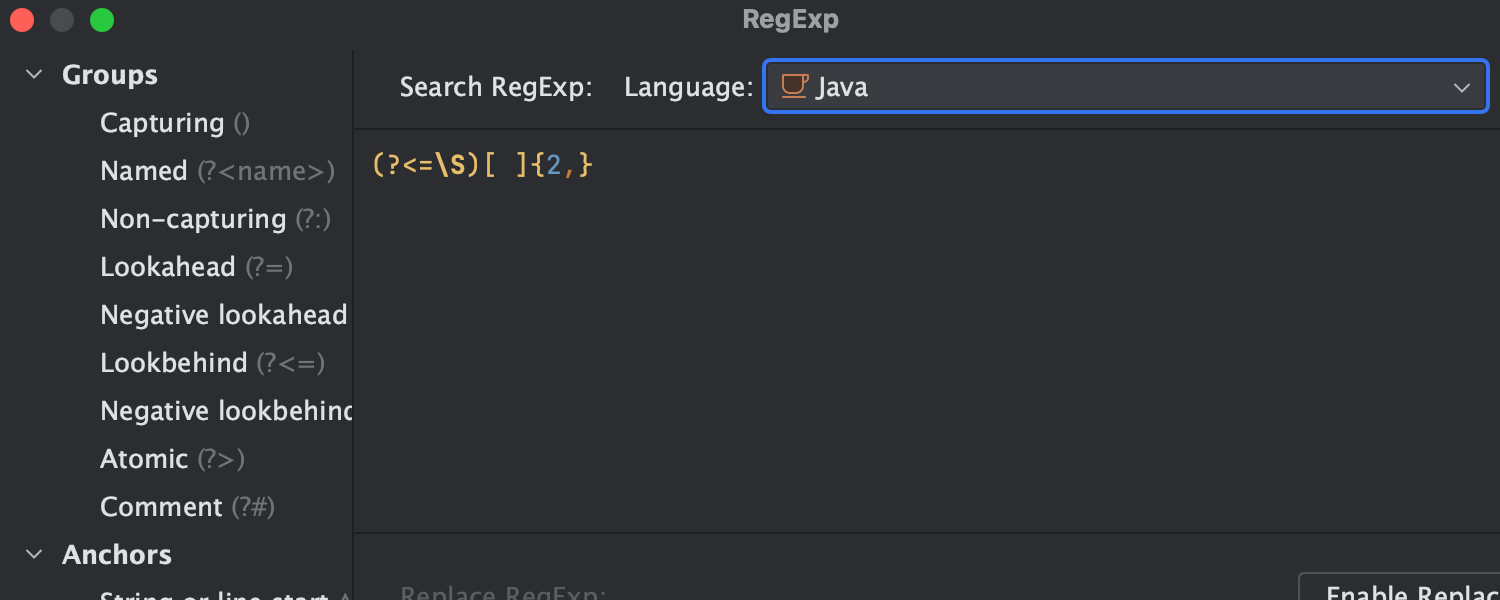
Task: Select Comment (?#) item
Action: pos(187,507)
